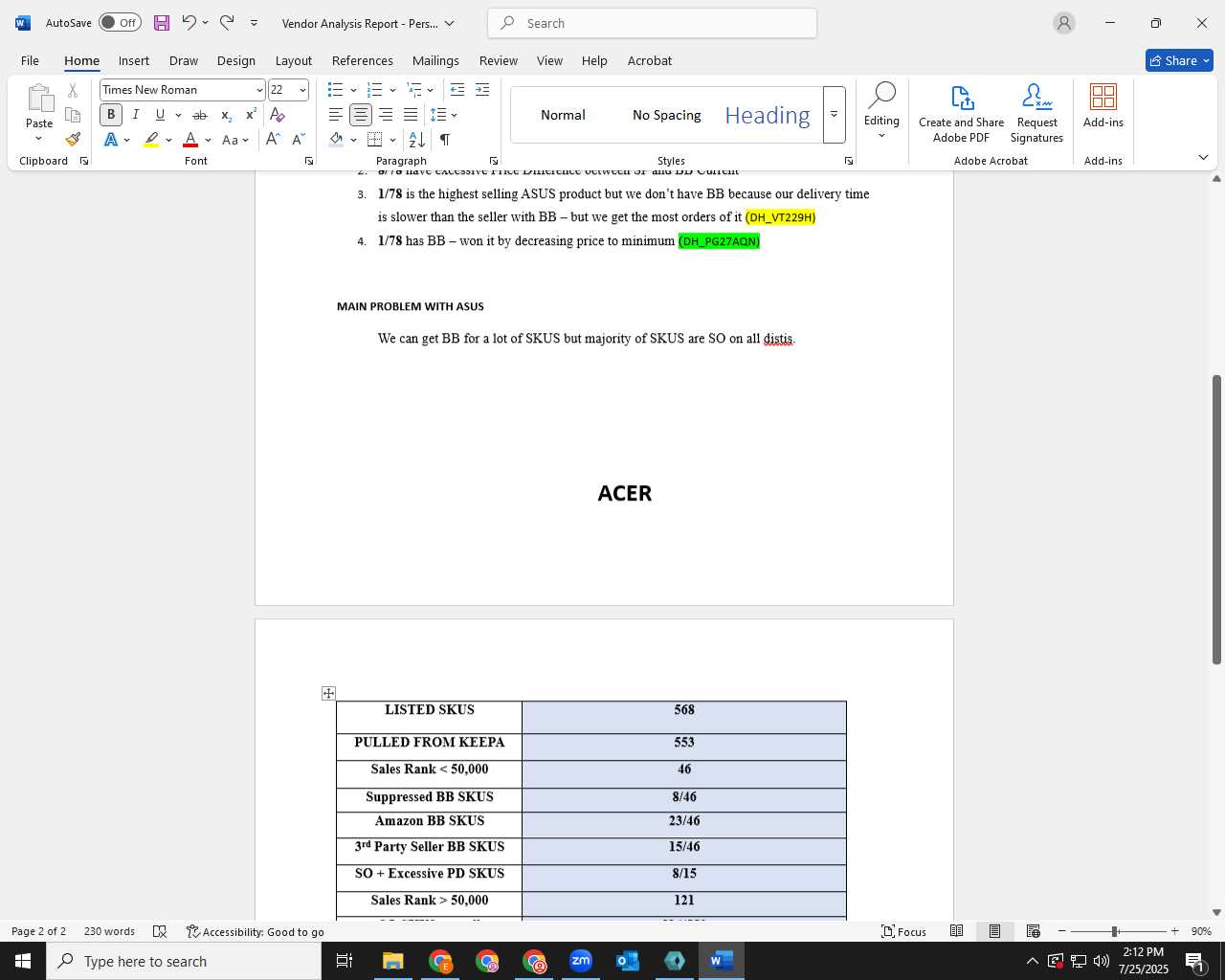This screenshot has width=1225, height=980.
Task: Switch to the References tab
Action: click(363, 60)
